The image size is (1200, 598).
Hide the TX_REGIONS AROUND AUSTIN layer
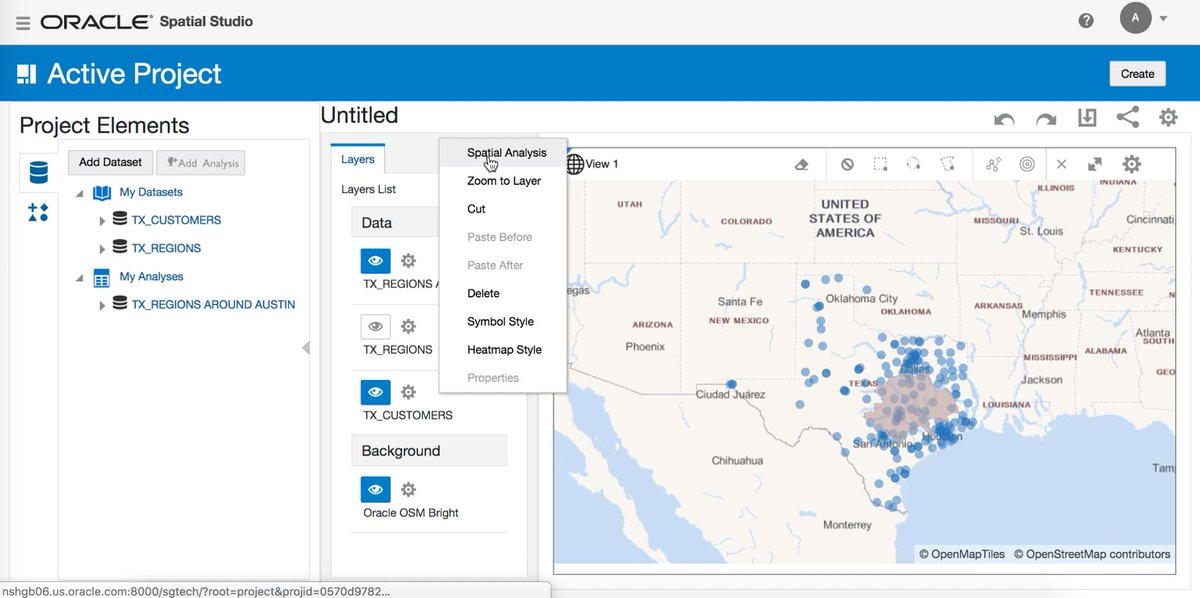coord(376,261)
